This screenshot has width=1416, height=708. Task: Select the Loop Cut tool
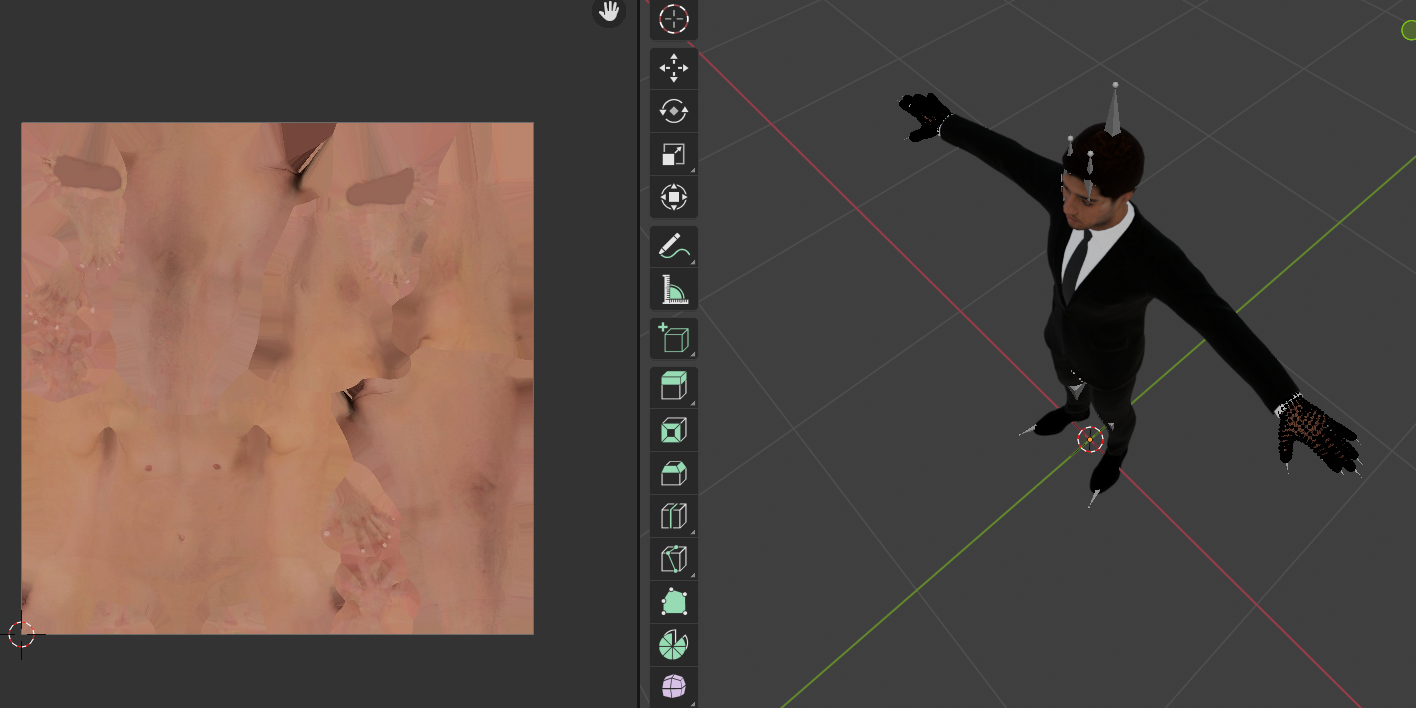(674, 516)
